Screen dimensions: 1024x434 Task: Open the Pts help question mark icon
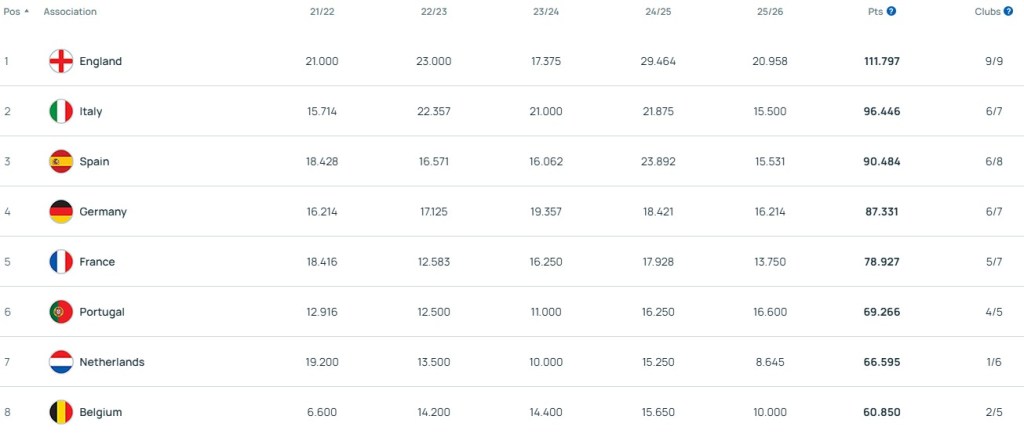click(891, 11)
